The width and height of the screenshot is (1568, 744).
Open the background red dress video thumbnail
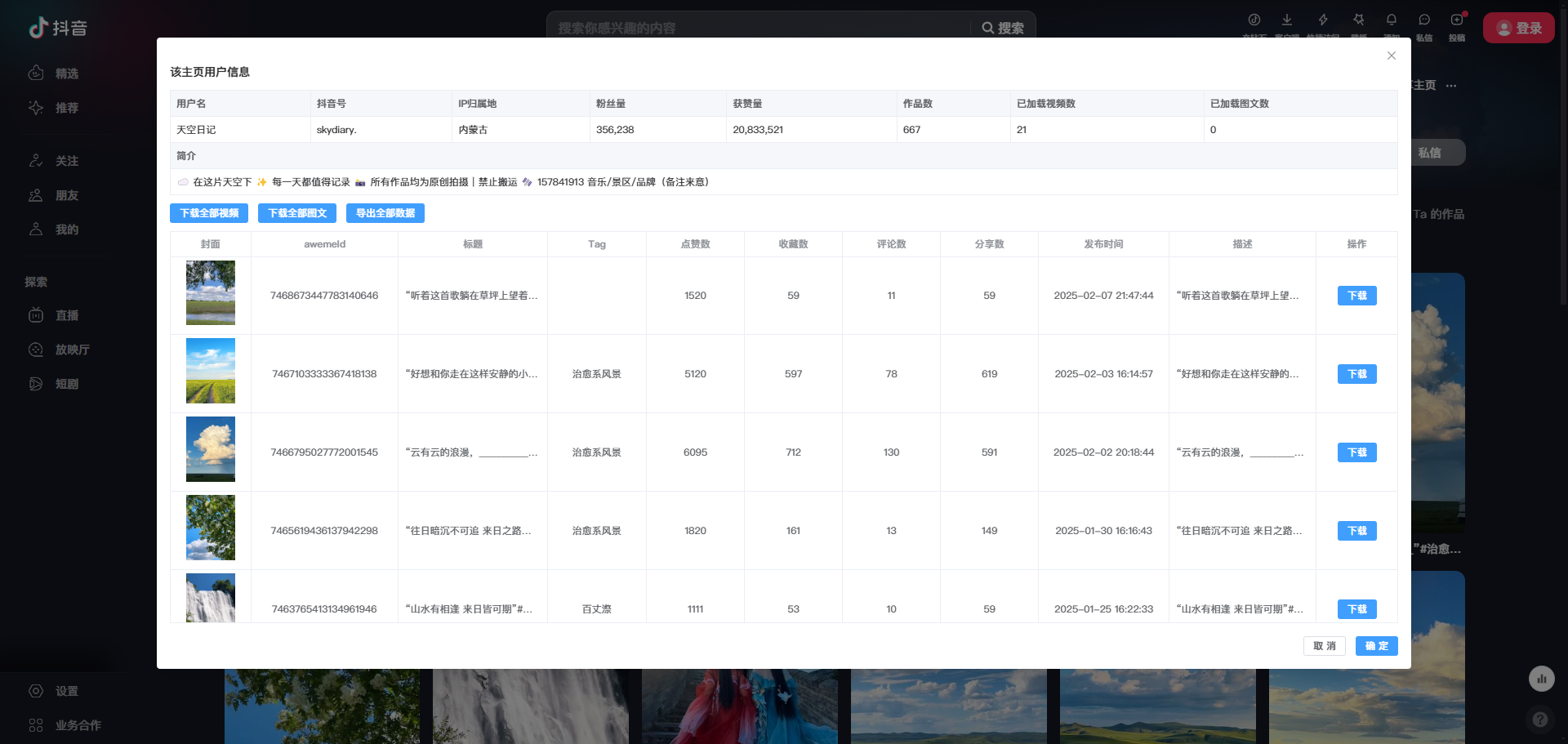pyautogui.click(x=740, y=706)
